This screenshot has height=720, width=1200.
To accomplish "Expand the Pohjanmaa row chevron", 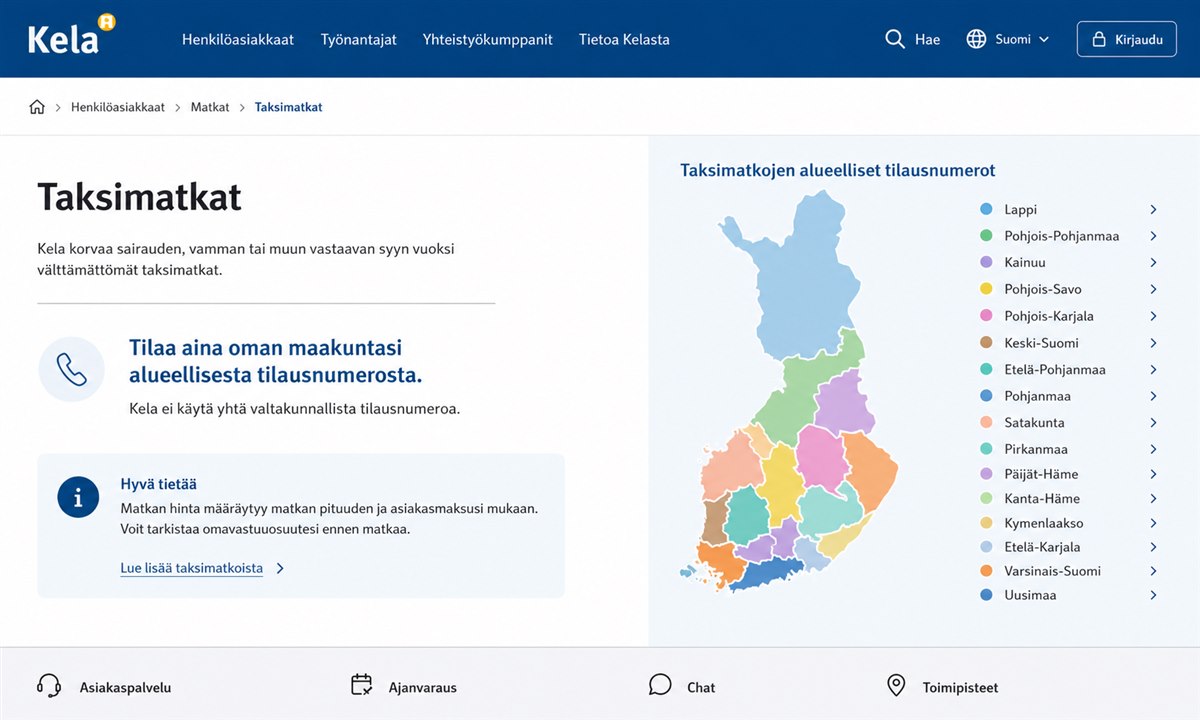I will pyautogui.click(x=1153, y=396).
